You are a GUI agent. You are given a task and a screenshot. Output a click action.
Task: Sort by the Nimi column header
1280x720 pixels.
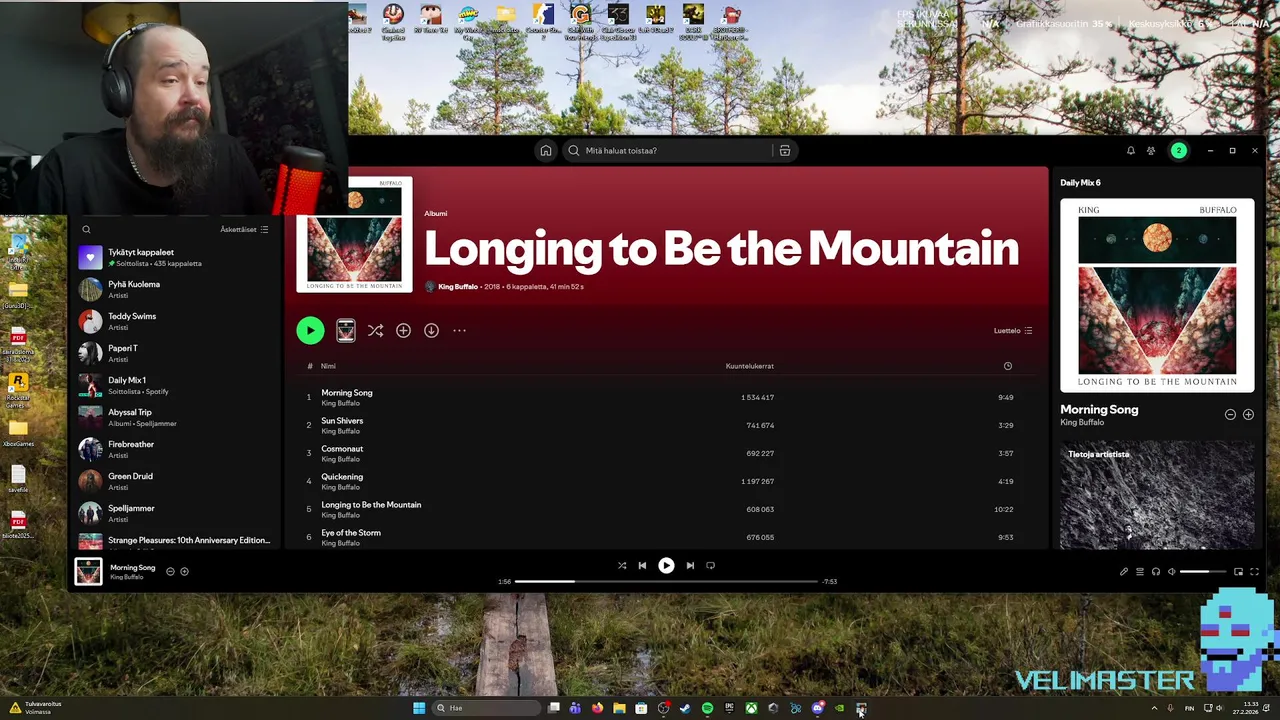[x=328, y=366]
